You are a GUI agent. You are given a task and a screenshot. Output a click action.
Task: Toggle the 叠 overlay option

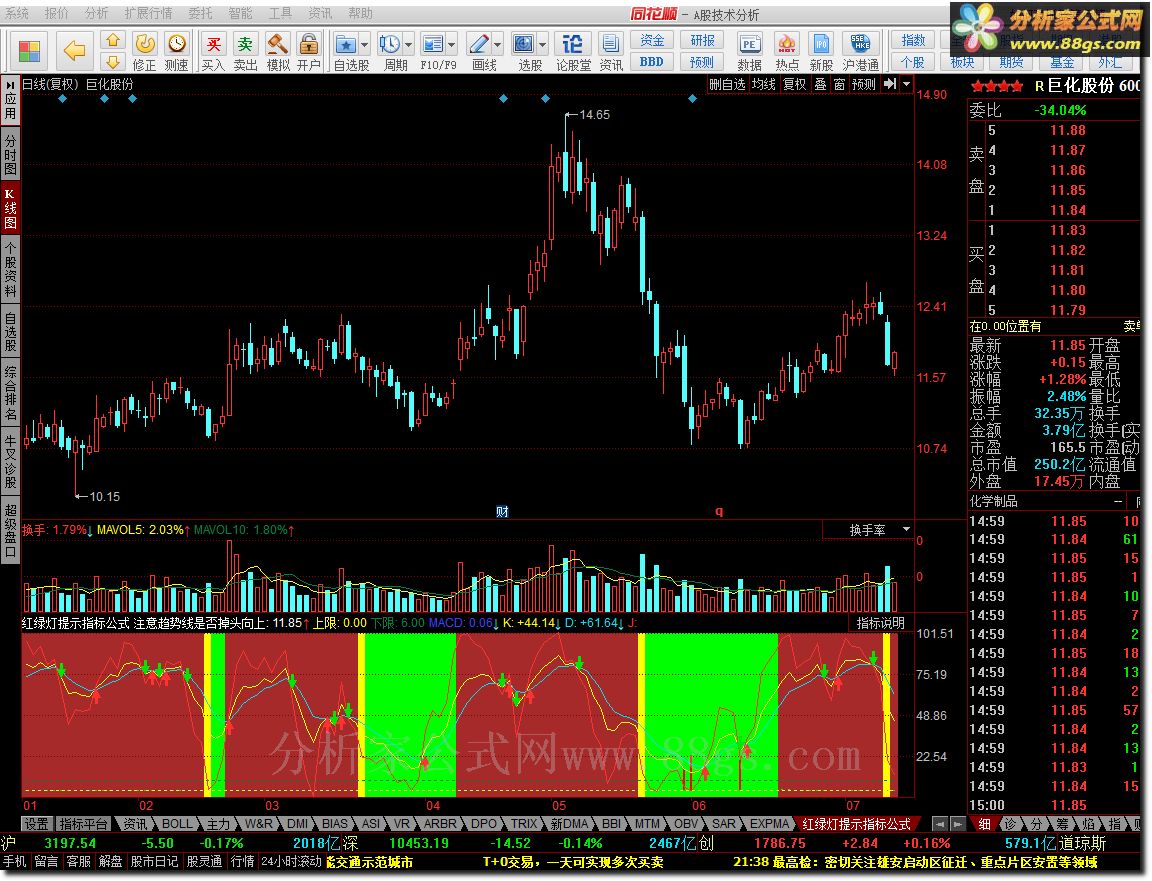[820, 84]
